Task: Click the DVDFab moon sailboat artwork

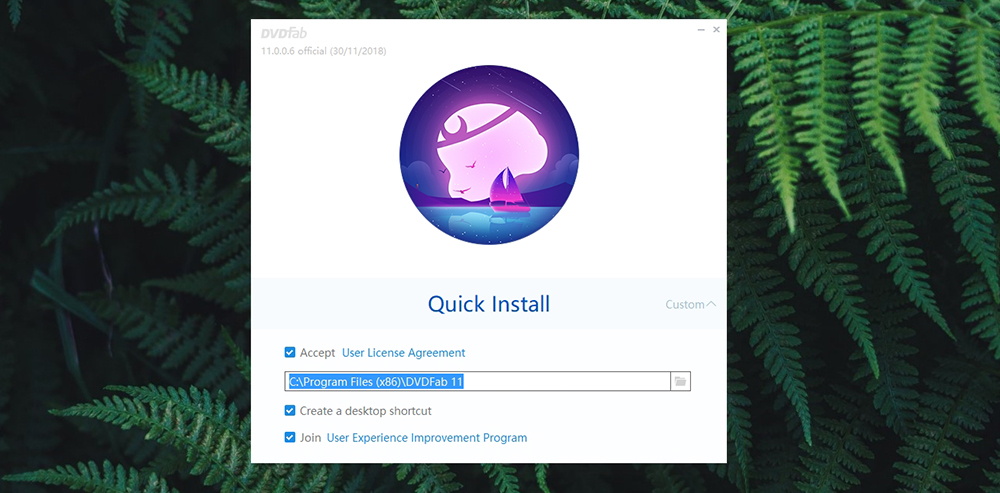Action: point(489,155)
